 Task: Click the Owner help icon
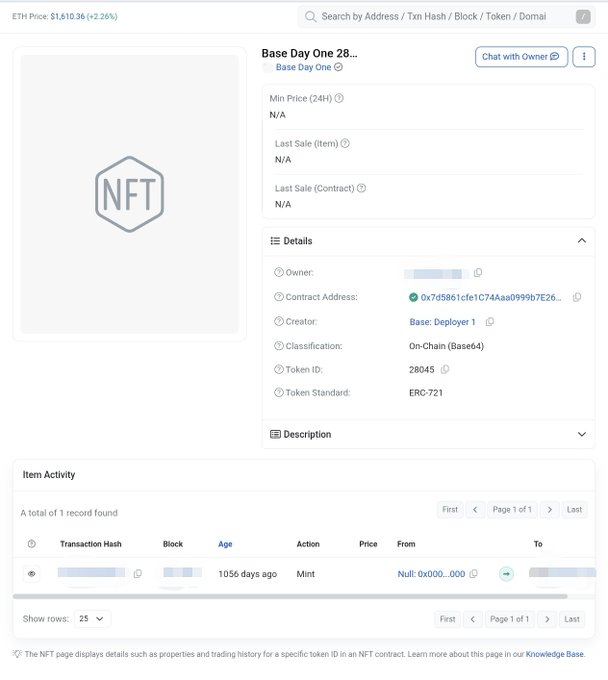pyautogui.click(x=279, y=272)
